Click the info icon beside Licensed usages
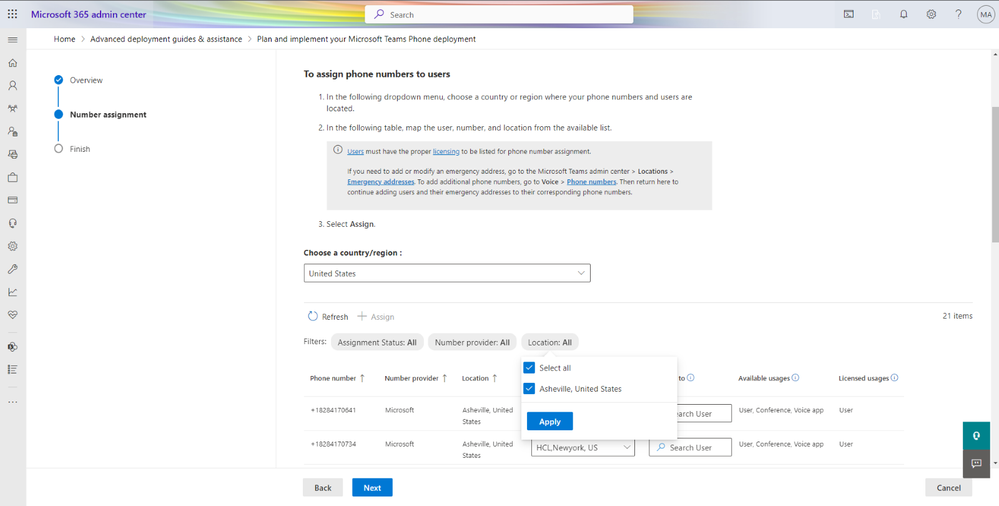Image resolution: width=999 pixels, height=506 pixels. pos(895,377)
